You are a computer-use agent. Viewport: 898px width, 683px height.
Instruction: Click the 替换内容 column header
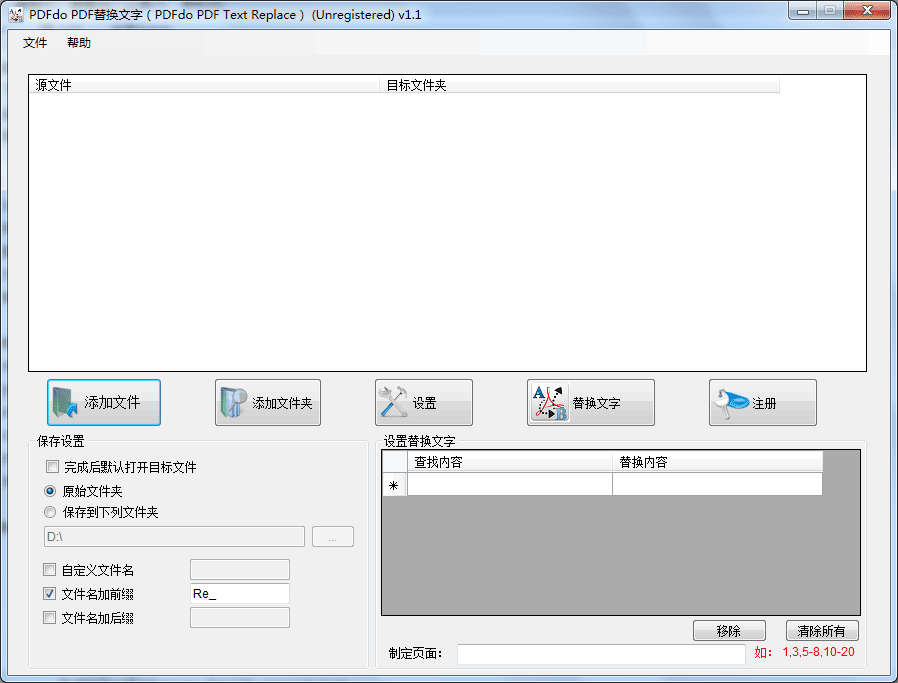[x=717, y=462]
